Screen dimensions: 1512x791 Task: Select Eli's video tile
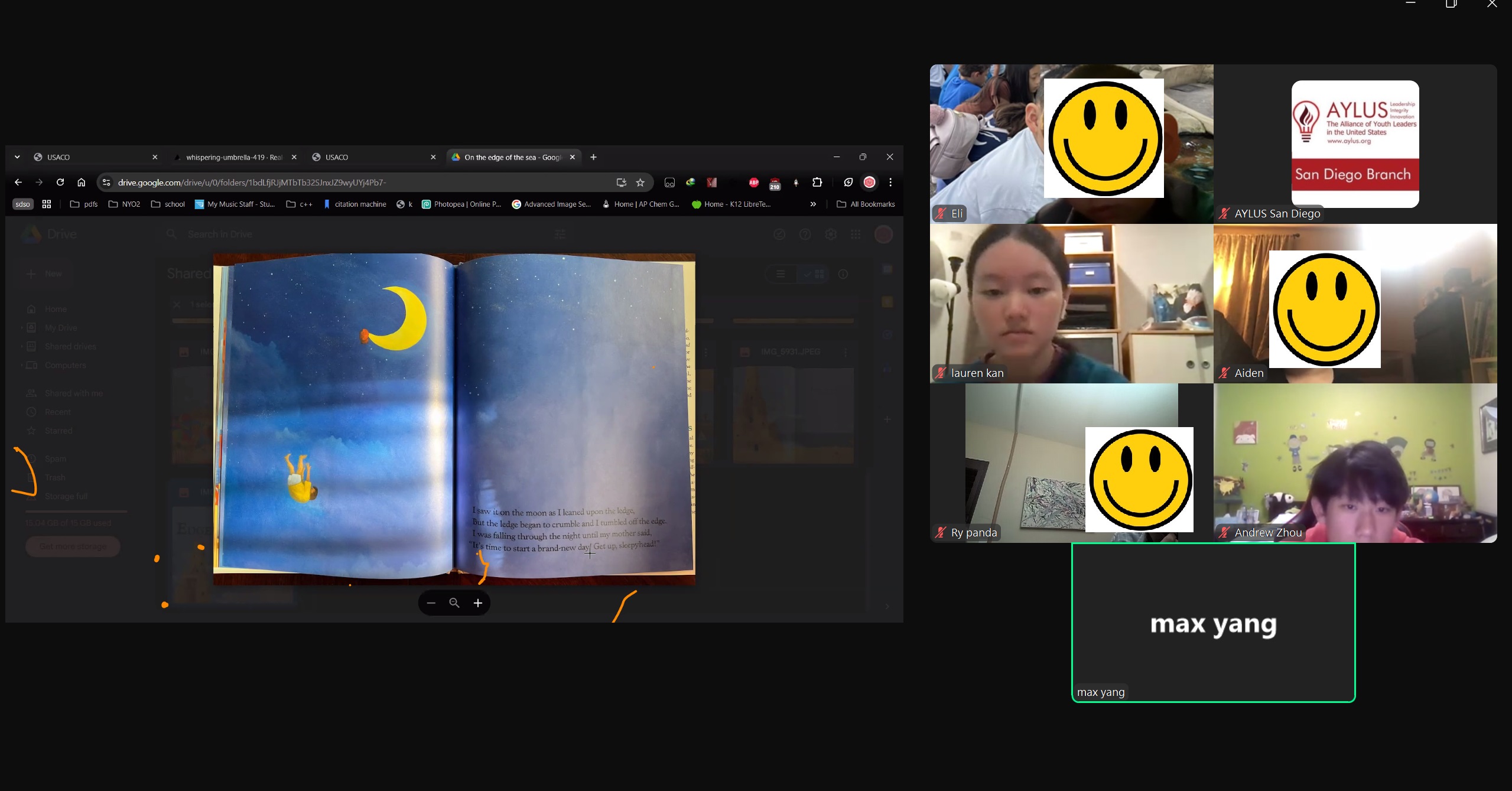(x=1071, y=144)
